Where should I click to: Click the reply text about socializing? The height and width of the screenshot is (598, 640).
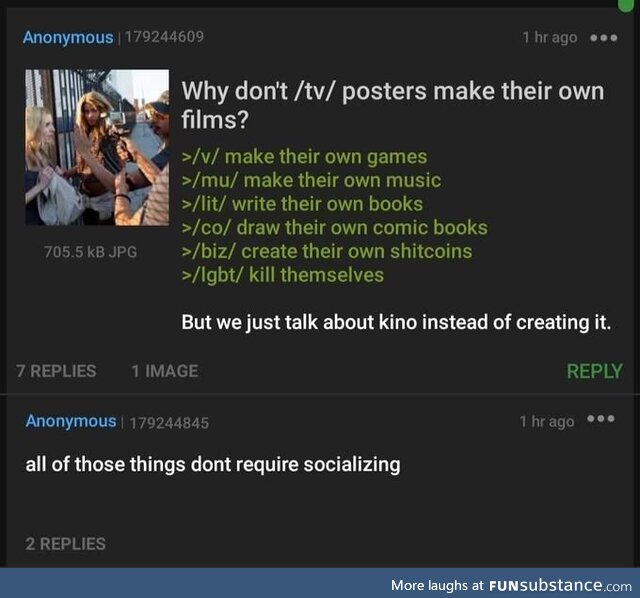tap(213, 465)
